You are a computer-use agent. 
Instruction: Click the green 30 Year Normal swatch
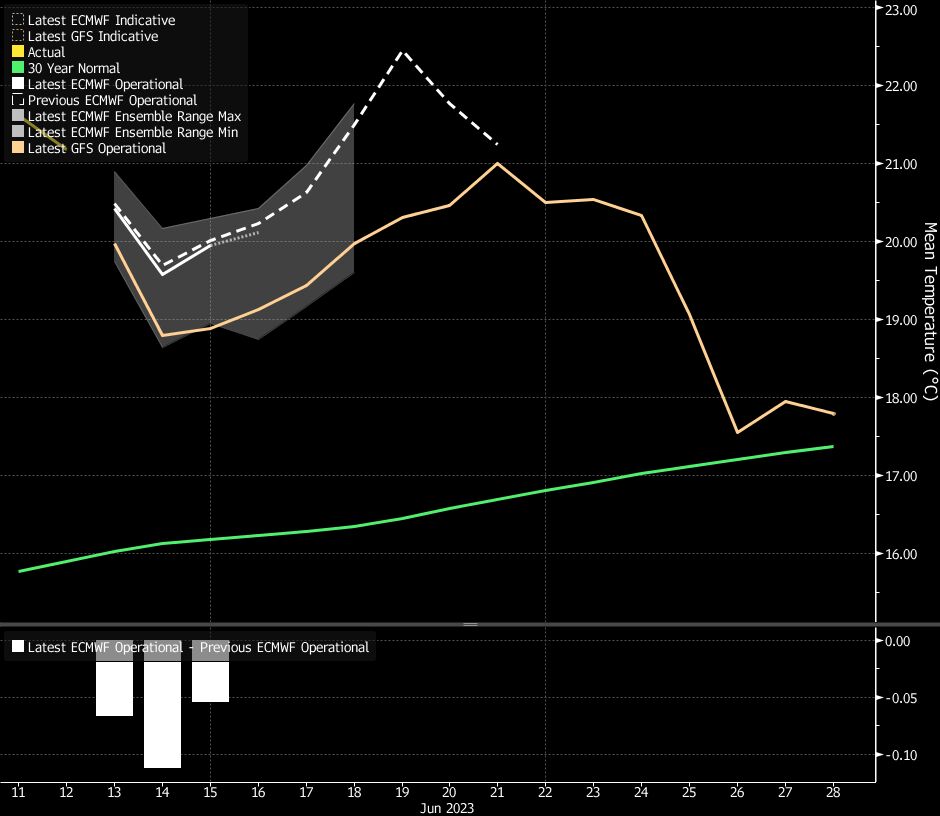tap(18, 68)
